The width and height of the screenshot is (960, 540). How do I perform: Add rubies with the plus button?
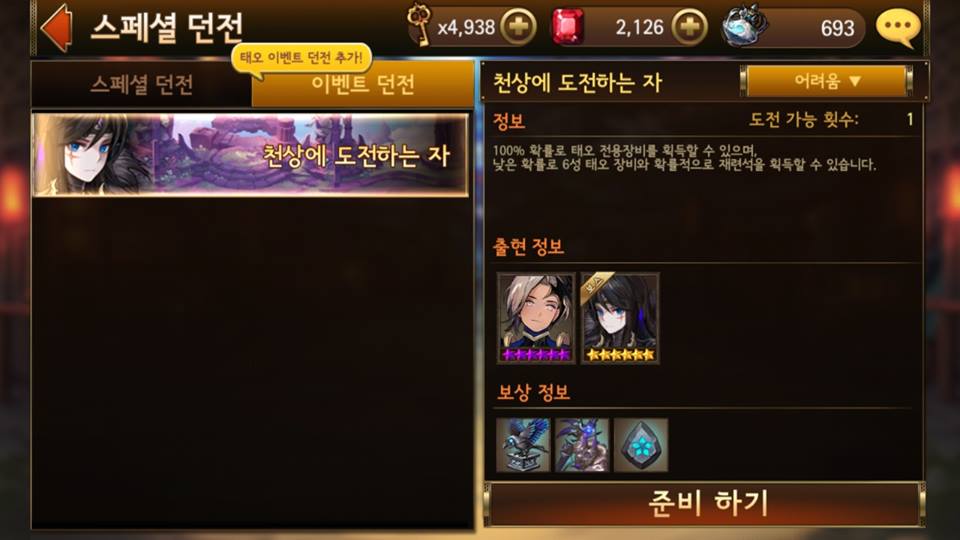click(689, 27)
